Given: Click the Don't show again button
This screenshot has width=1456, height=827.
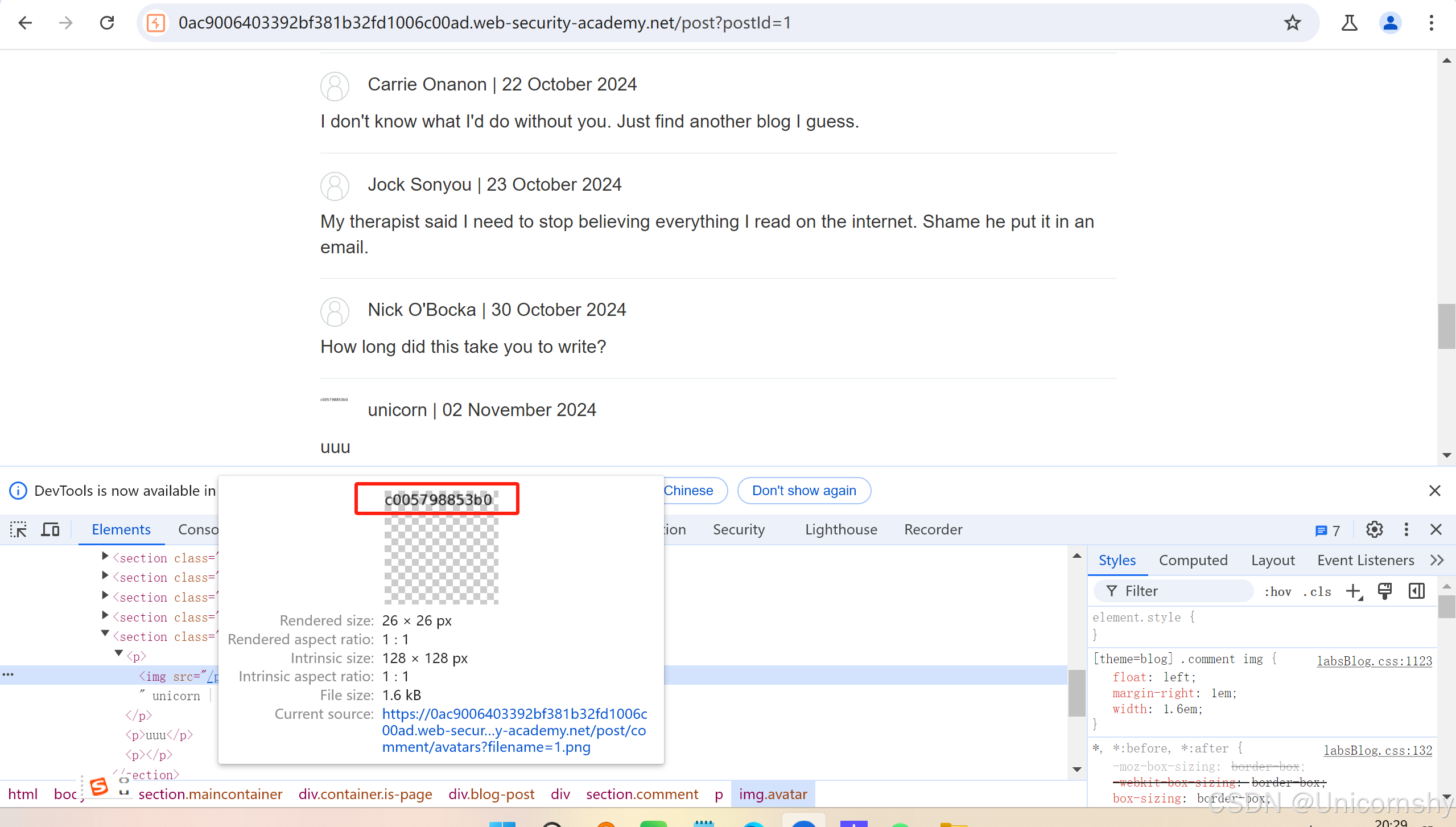Looking at the screenshot, I should click(x=803, y=491).
